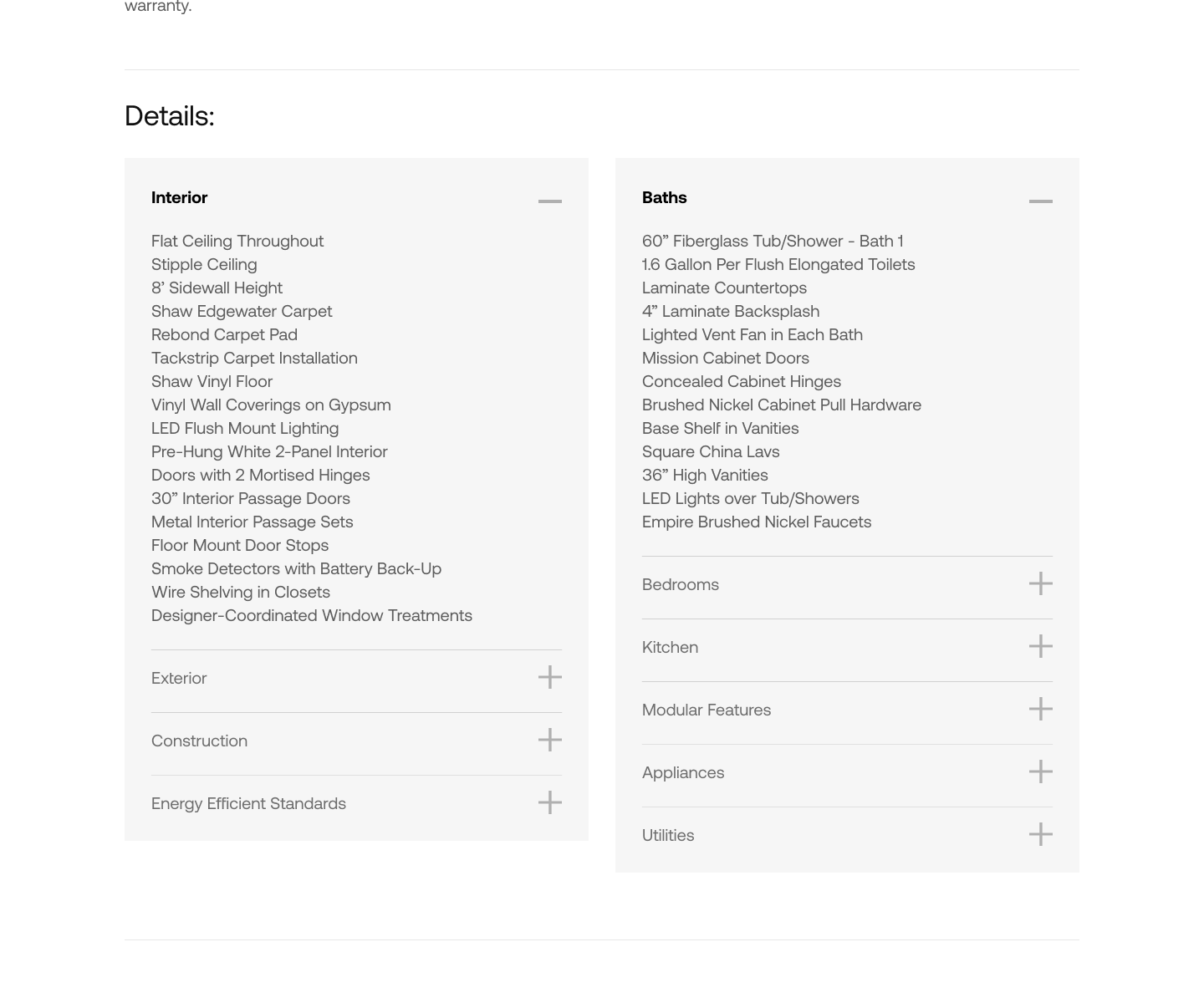Viewport: 1204px width, 1003px height.
Task: Click plus icon next to Energy Efficient Standards
Action: click(549, 802)
